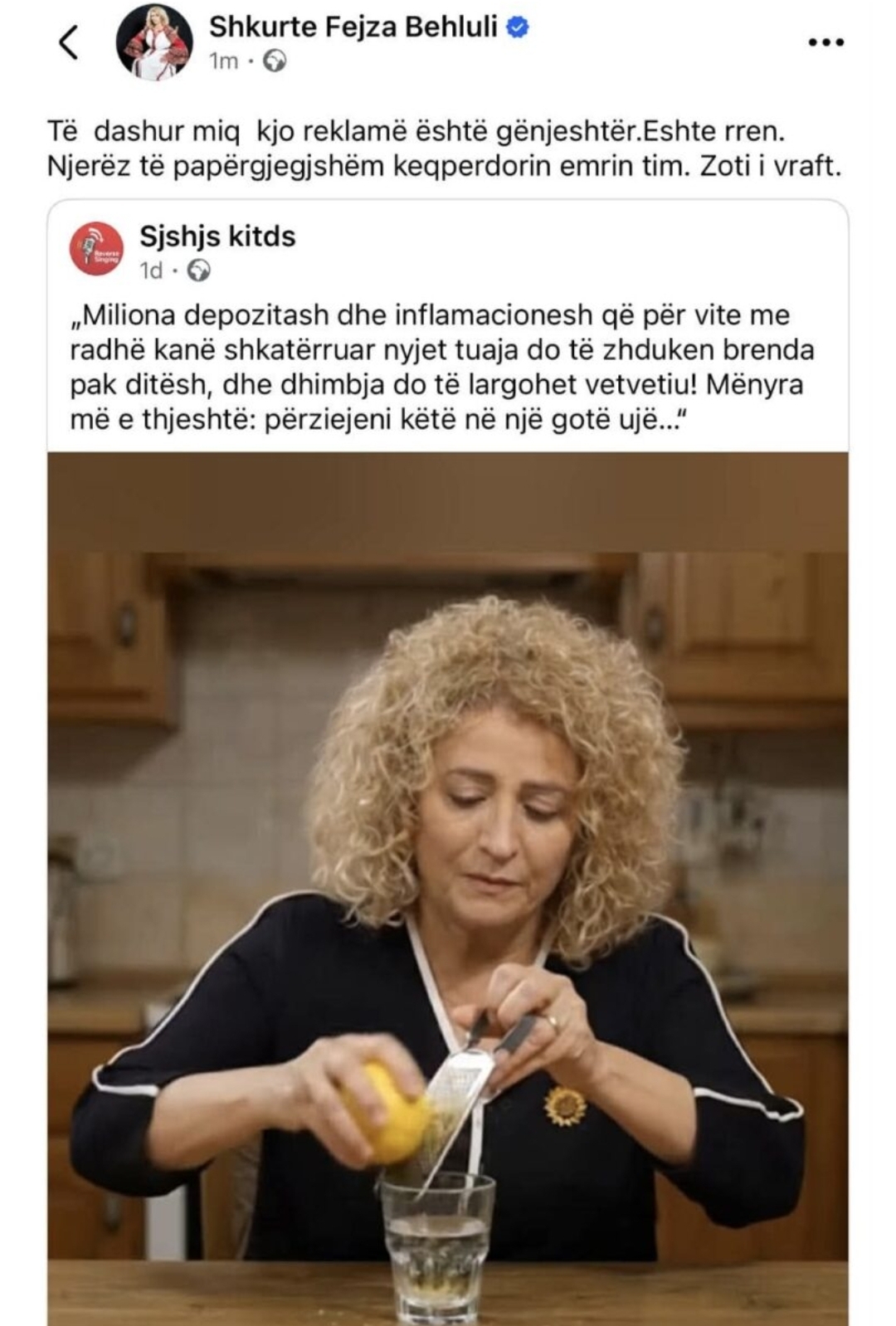Viewport: 896px width, 1326px height.
Task: Click the 1m post timestamp
Action: click(222, 61)
